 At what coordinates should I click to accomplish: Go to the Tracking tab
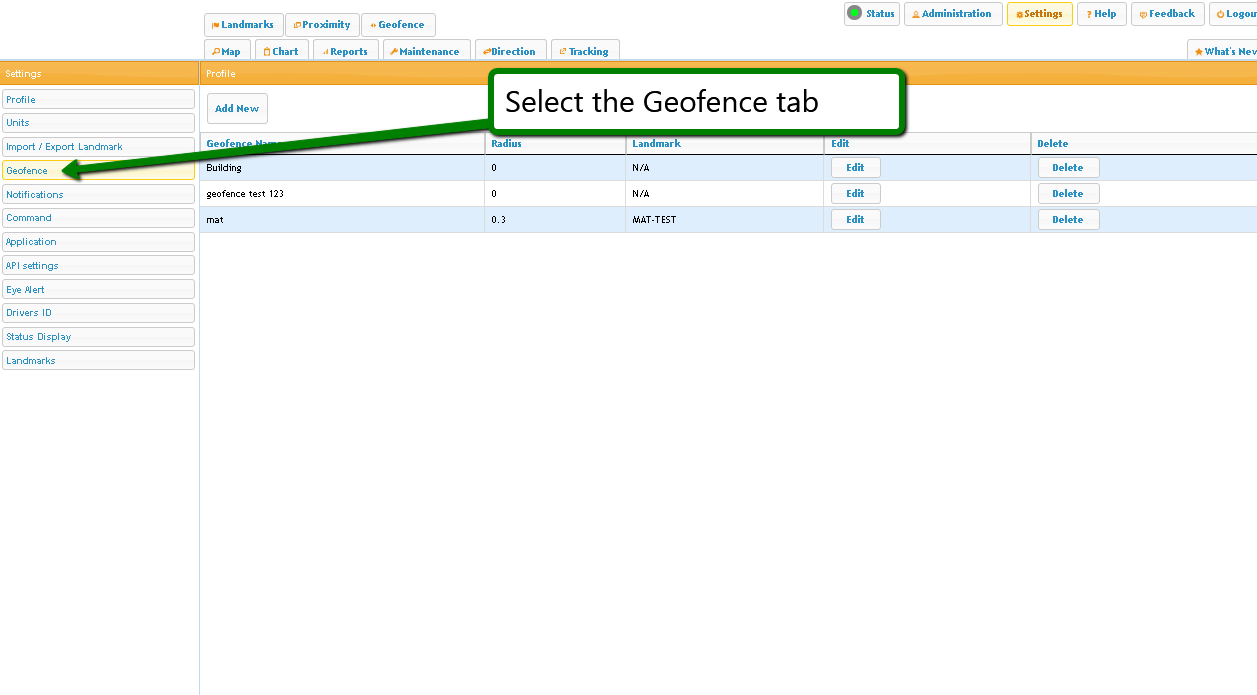point(585,51)
